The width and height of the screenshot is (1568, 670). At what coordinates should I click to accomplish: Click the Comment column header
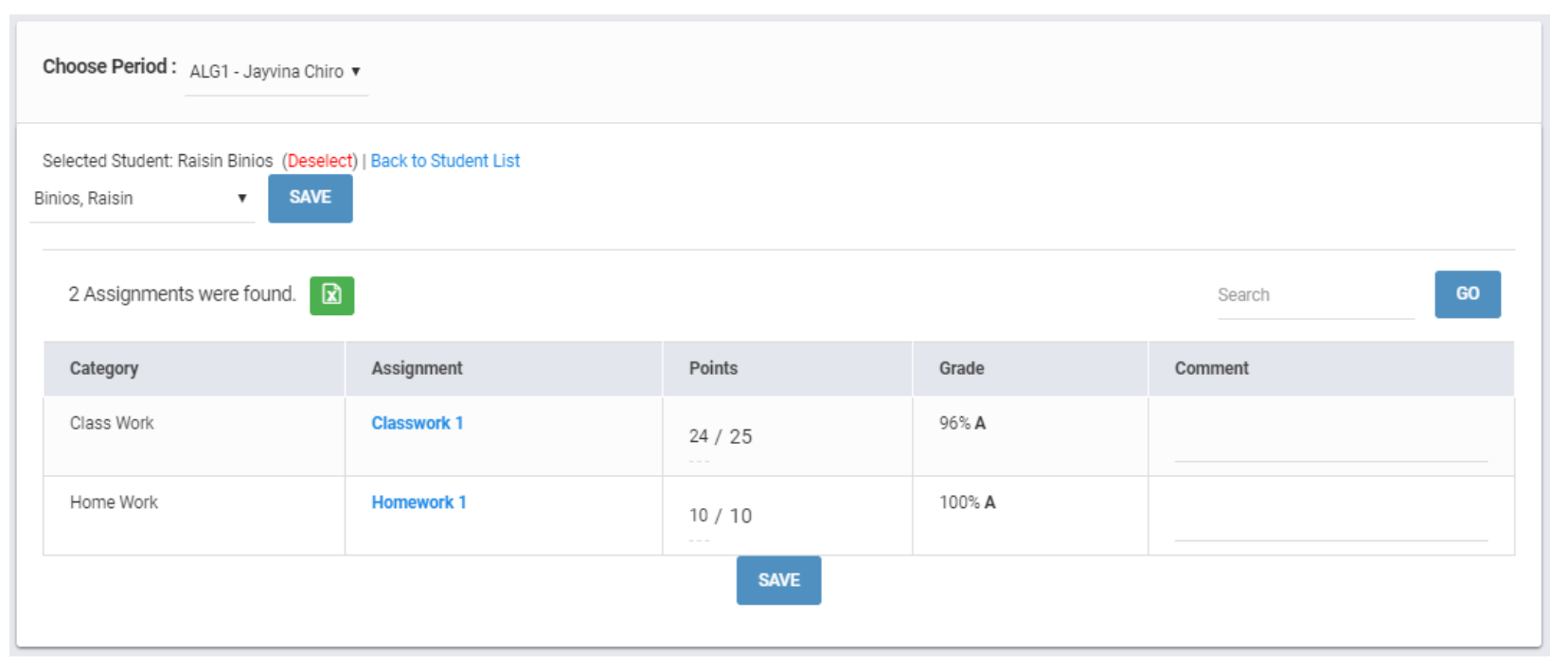pyautogui.click(x=1211, y=368)
